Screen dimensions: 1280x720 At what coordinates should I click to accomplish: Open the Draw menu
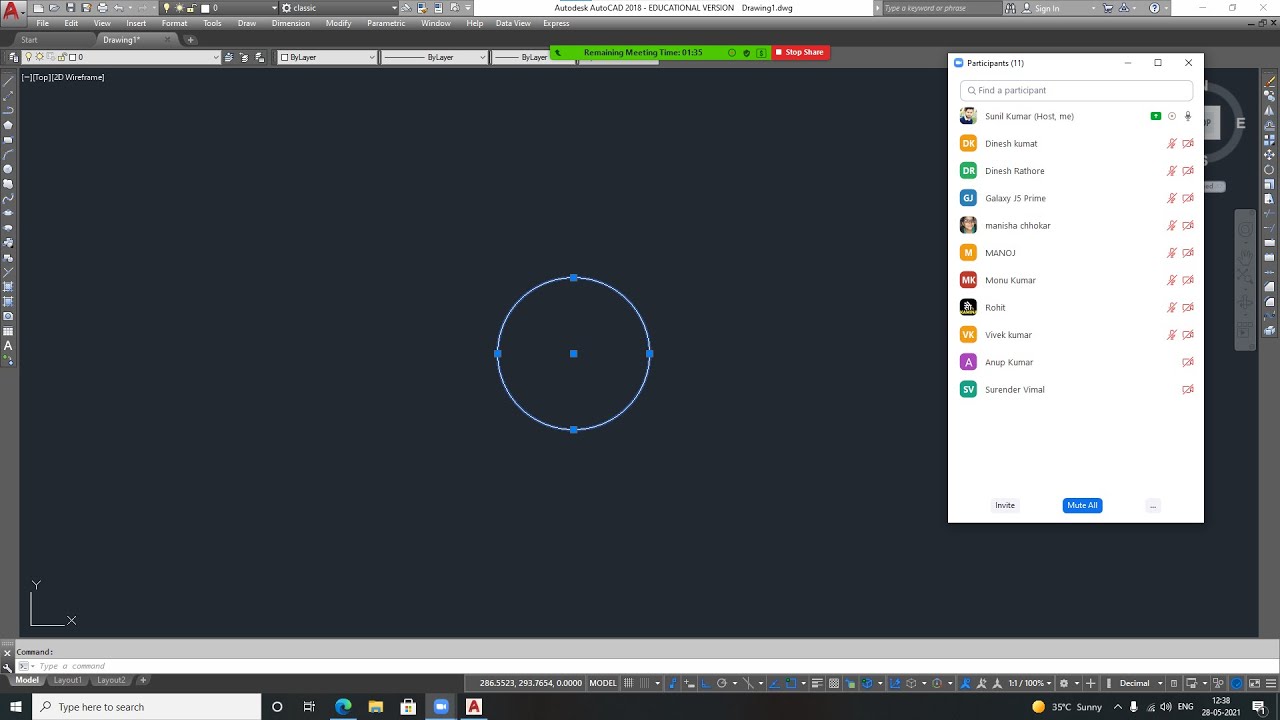(247, 23)
